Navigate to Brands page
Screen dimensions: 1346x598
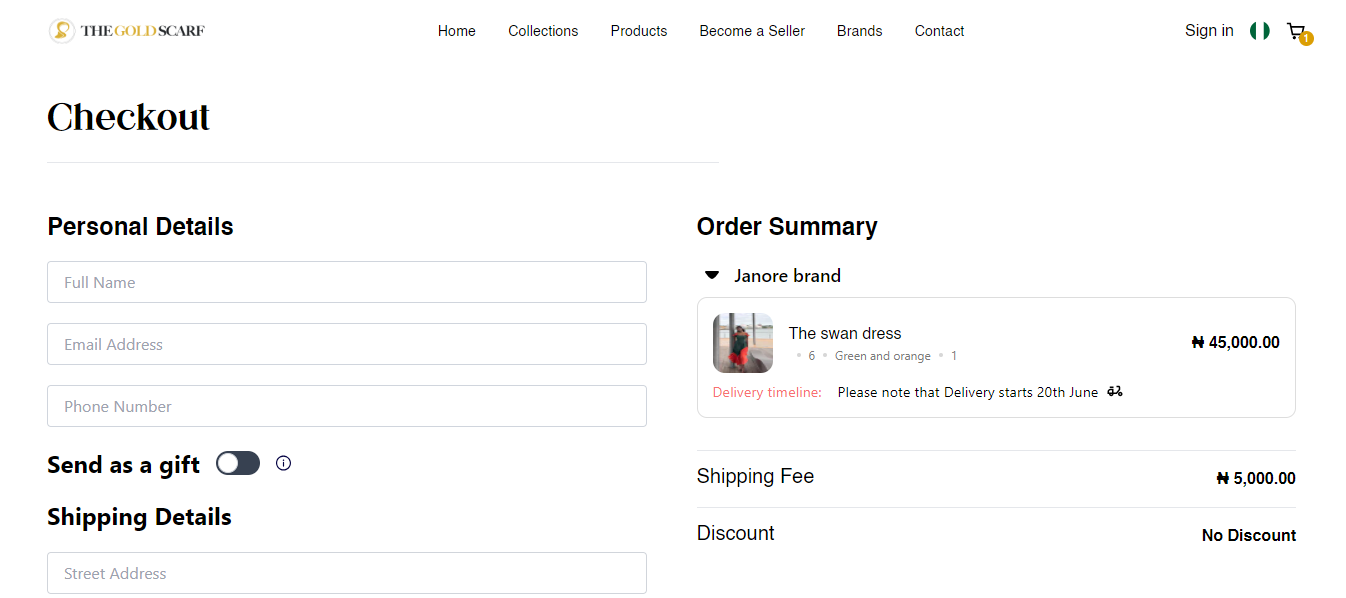click(x=860, y=31)
